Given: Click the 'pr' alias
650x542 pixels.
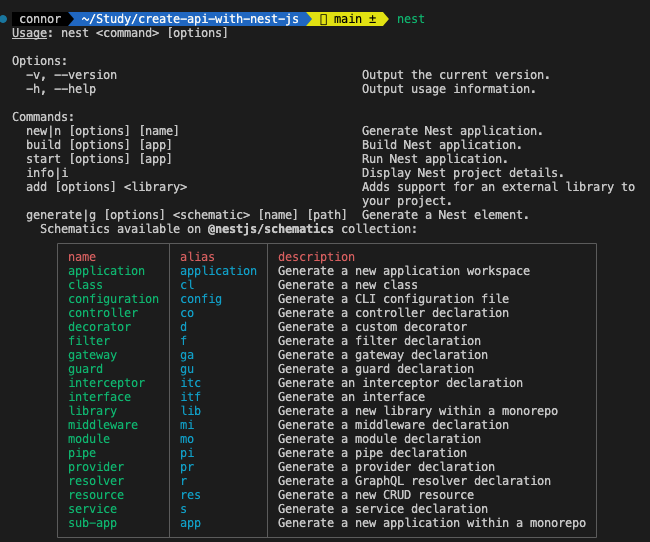Looking at the screenshot, I should coord(187,467).
